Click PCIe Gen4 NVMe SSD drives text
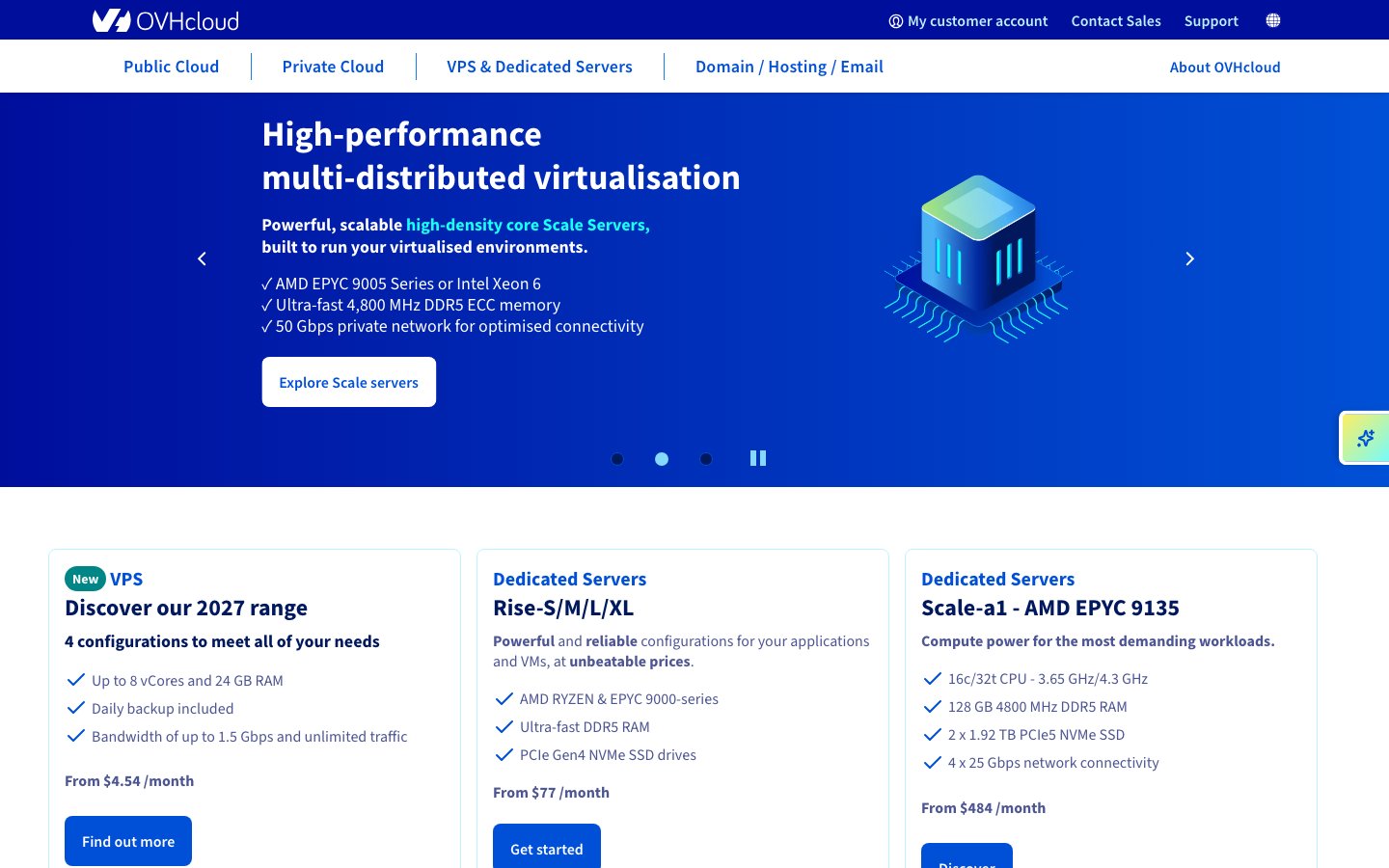 click(x=608, y=755)
